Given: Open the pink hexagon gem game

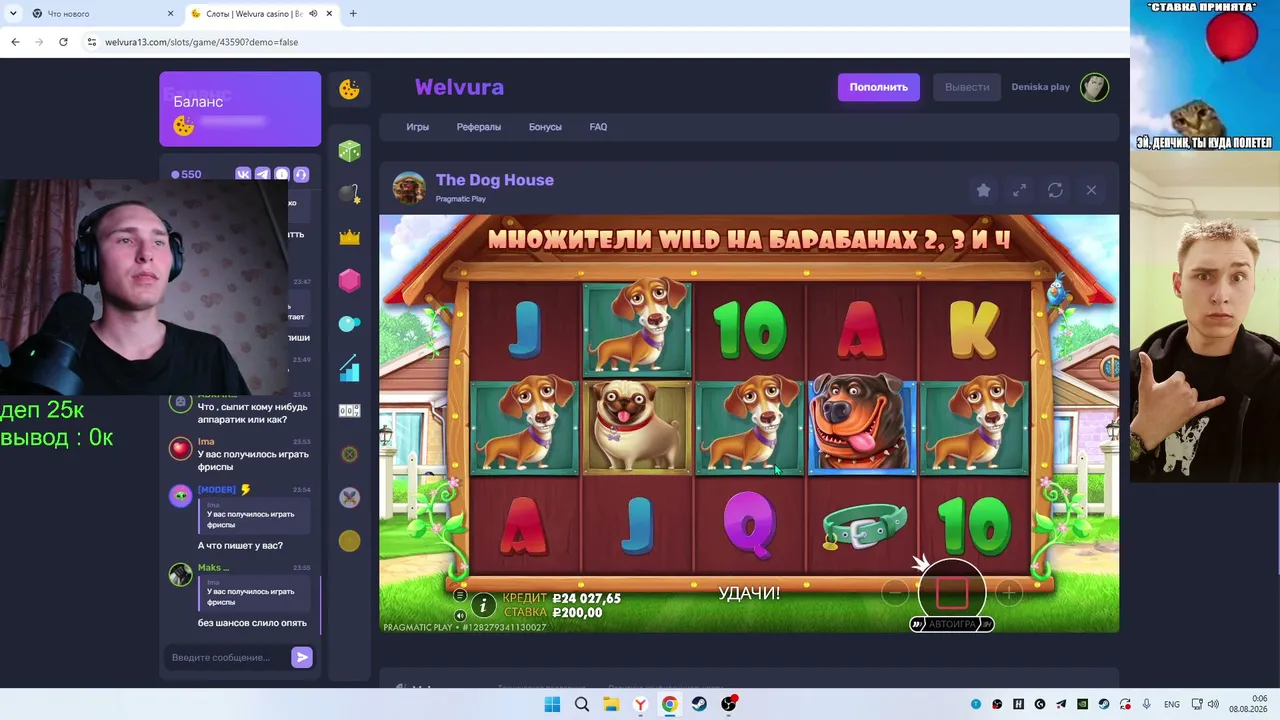Looking at the screenshot, I should (349, 281).
